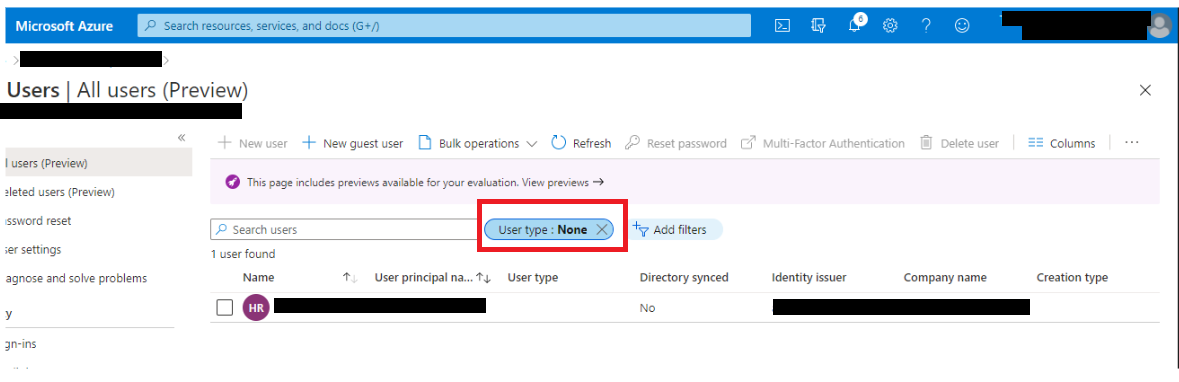Sort by the Name column arrows
This screenshot has height=382, width=1179.
(350, 277)
